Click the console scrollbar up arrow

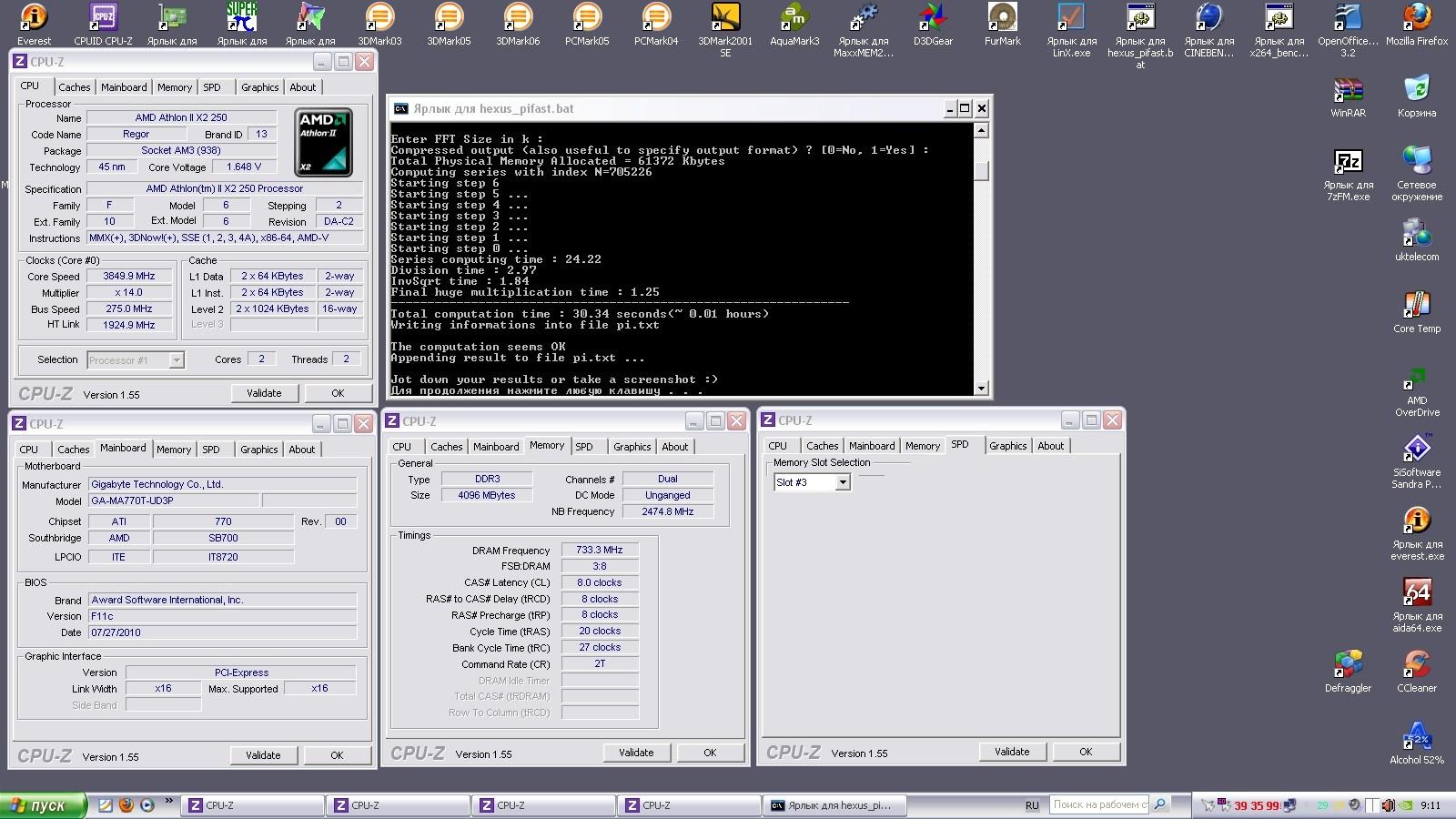pyautogui.click(x=981, y=130)
